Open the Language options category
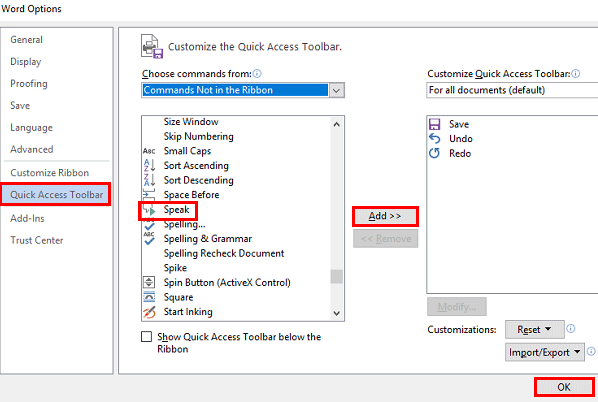The height and width of the screenshot is (402, 598). [x=32, y=128]
